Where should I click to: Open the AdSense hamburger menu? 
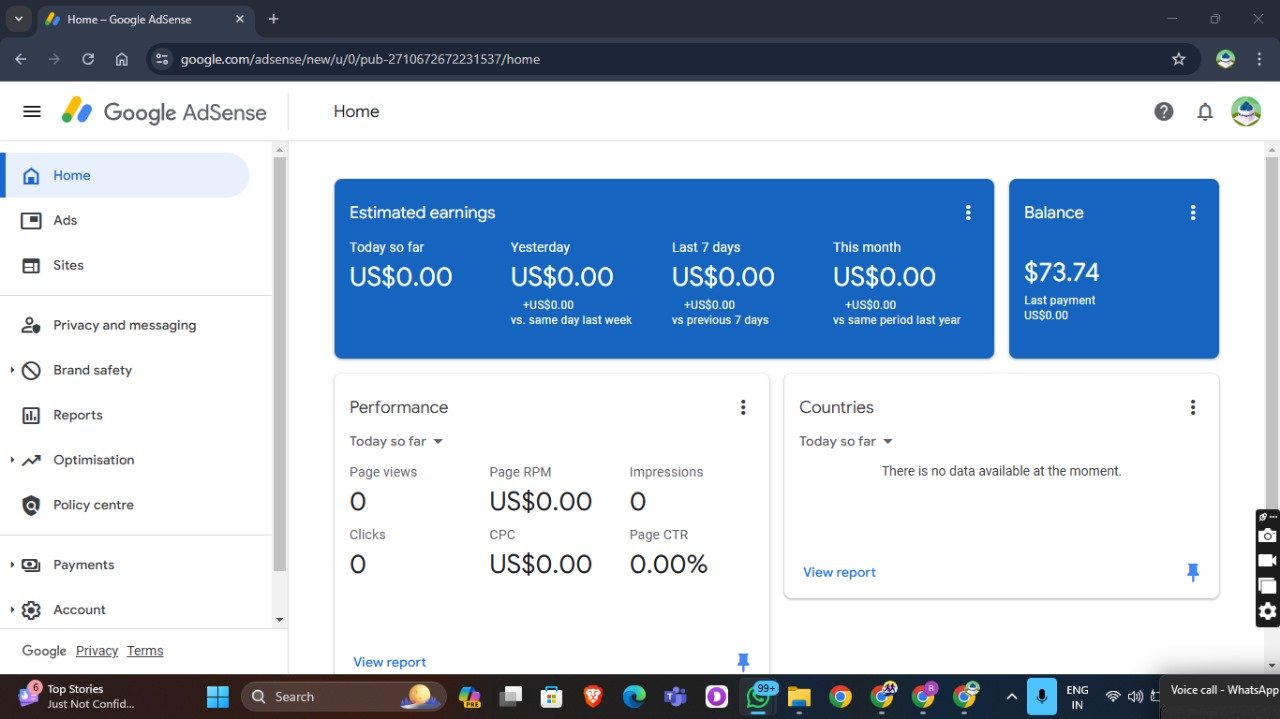32,111
